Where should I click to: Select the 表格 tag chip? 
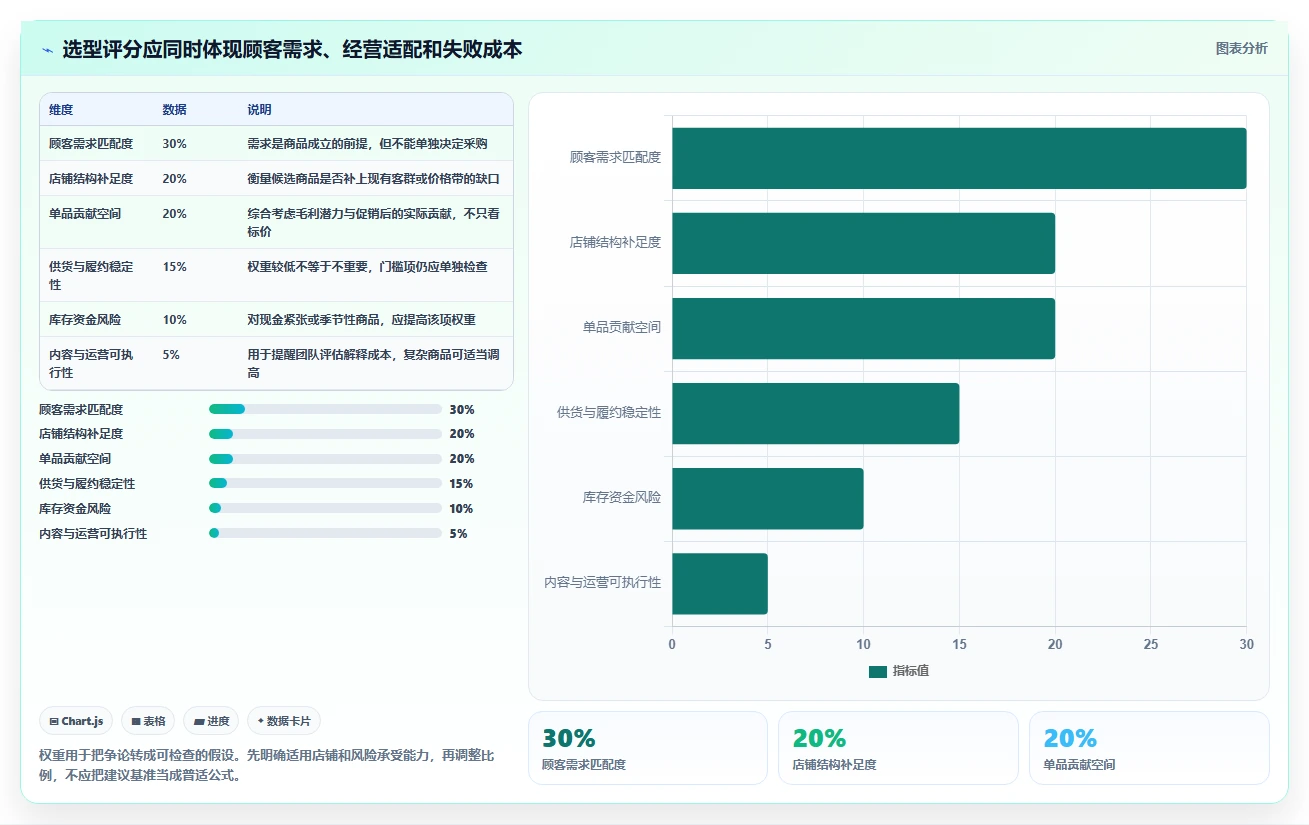click(148, 721)
